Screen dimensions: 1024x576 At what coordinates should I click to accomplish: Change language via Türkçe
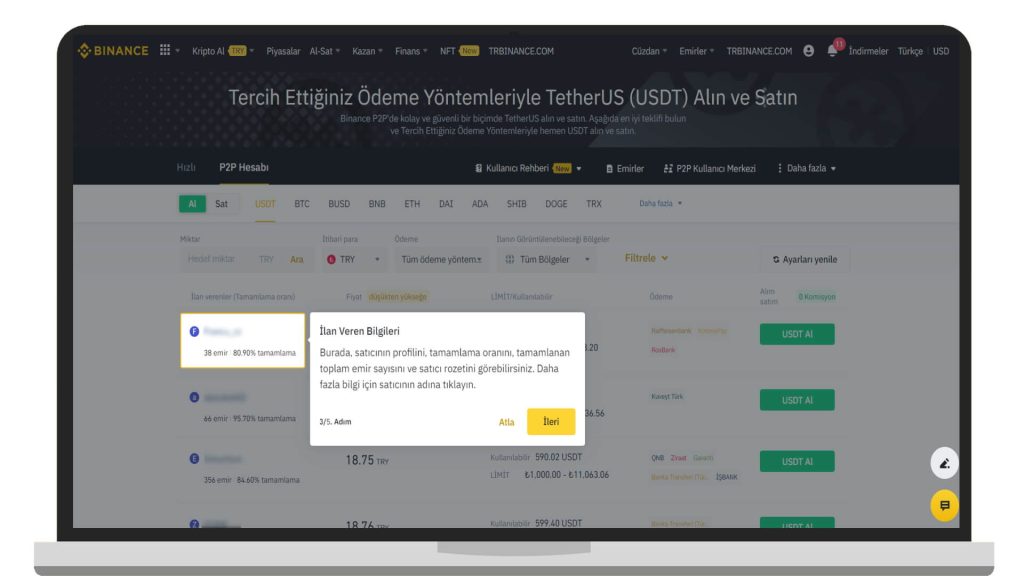coord(910,51)
